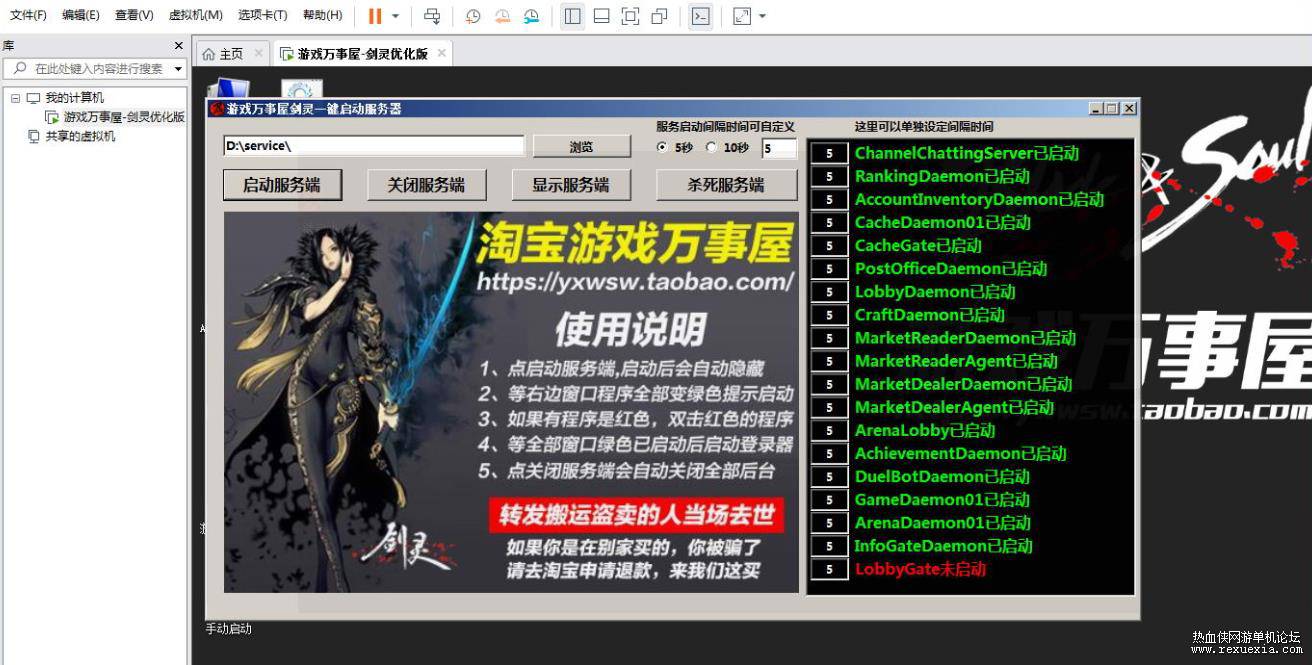Click the revert to snapshot icon

coord(502,16)
